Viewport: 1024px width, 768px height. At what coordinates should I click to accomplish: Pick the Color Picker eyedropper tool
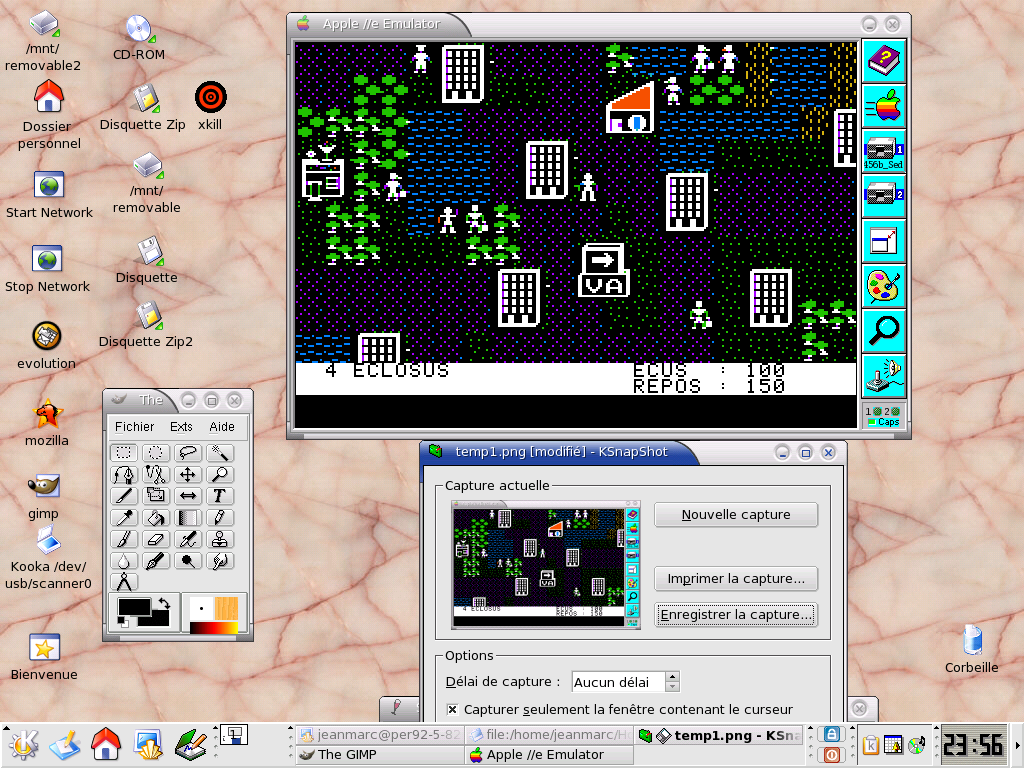point(123,517)
